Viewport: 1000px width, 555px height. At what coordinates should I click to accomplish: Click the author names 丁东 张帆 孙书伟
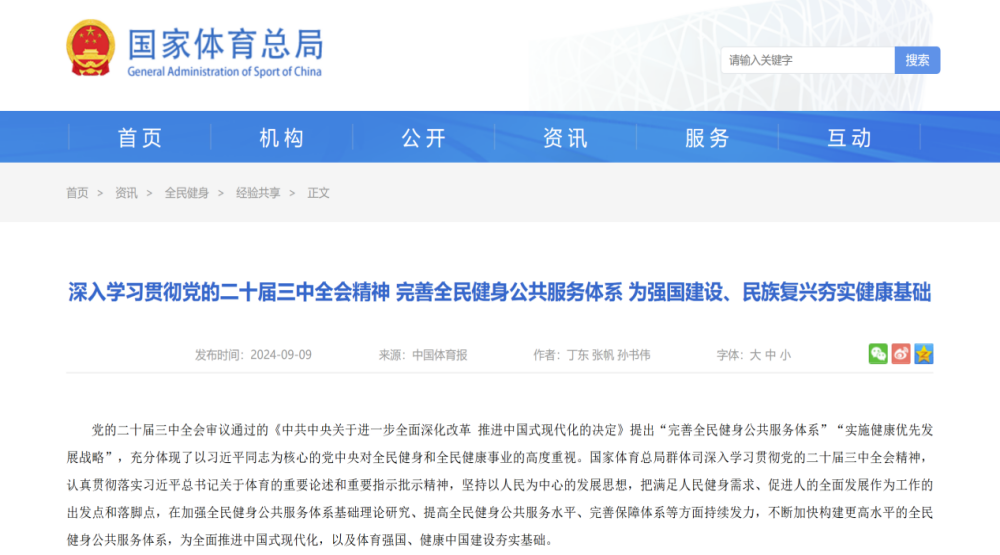(608, 355)
